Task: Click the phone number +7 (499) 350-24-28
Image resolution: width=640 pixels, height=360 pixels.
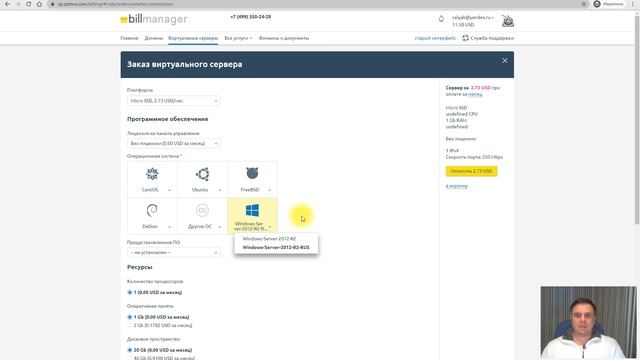Action: click(251, 17)
